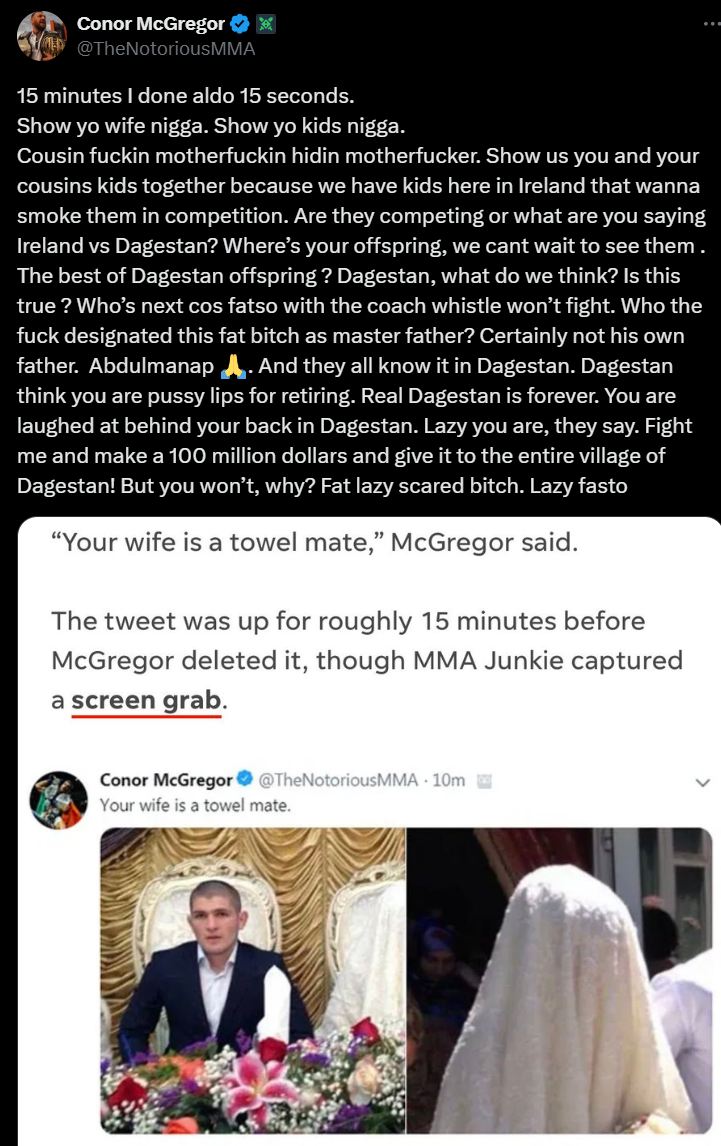
Task: Click the blue verified badge beside the top name
Action: (x=240, y=24)
